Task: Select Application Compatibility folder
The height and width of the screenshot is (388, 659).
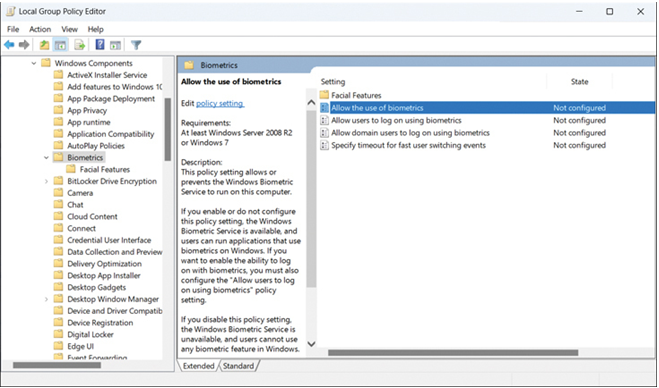Action: [x=111, y=134]
